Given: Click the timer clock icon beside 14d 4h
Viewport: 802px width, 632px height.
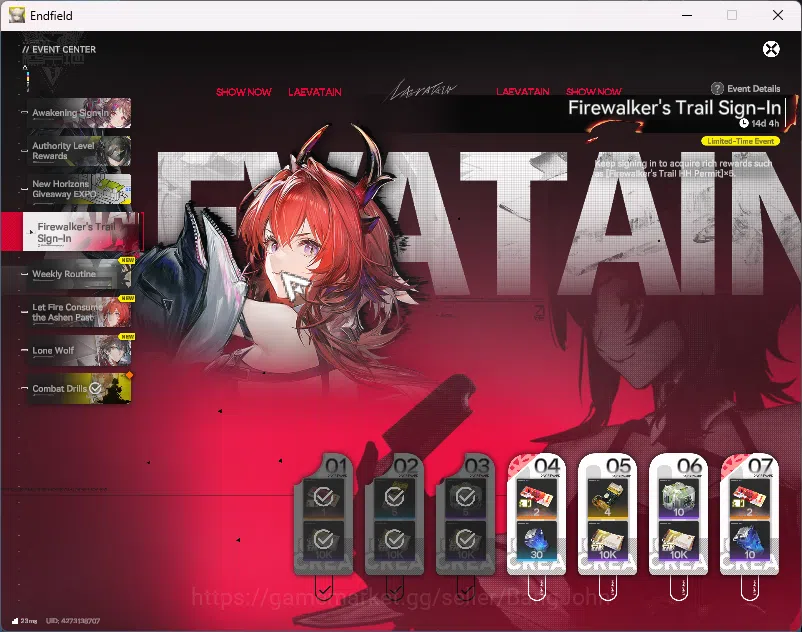Looking at the screenshot, I should [x=744, y=123].
